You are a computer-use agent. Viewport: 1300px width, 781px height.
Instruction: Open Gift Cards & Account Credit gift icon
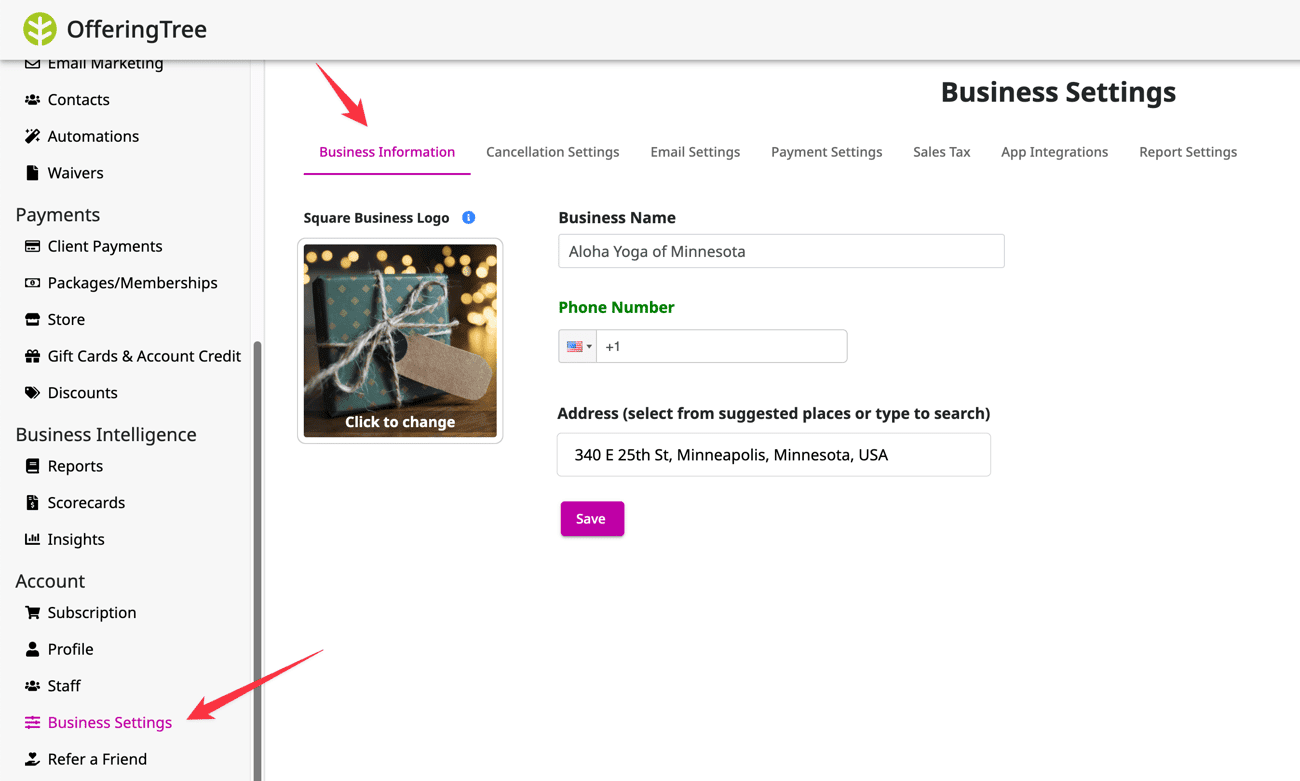(x=32, y=356)
